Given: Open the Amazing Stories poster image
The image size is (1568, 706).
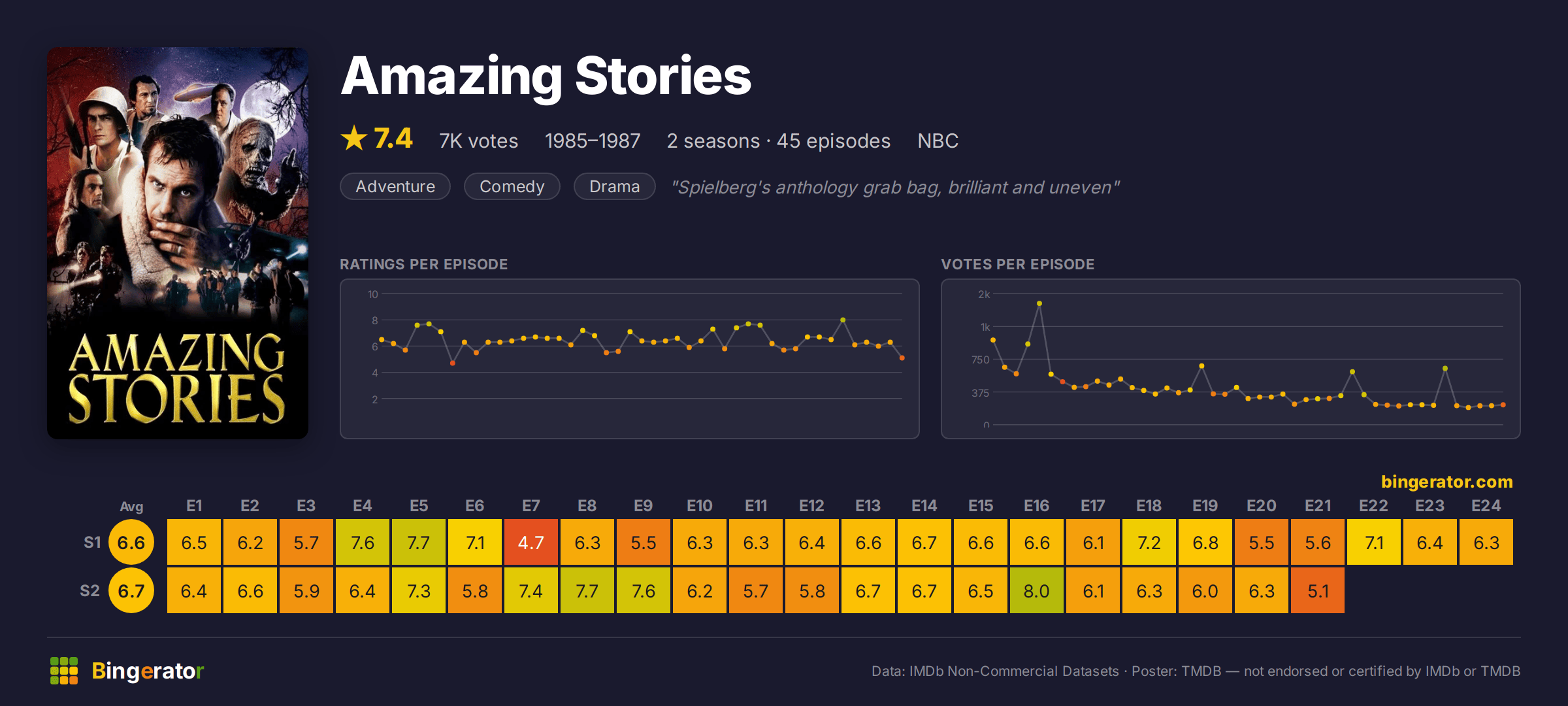Looking at the screenshot, I should [x=178, y=243].
